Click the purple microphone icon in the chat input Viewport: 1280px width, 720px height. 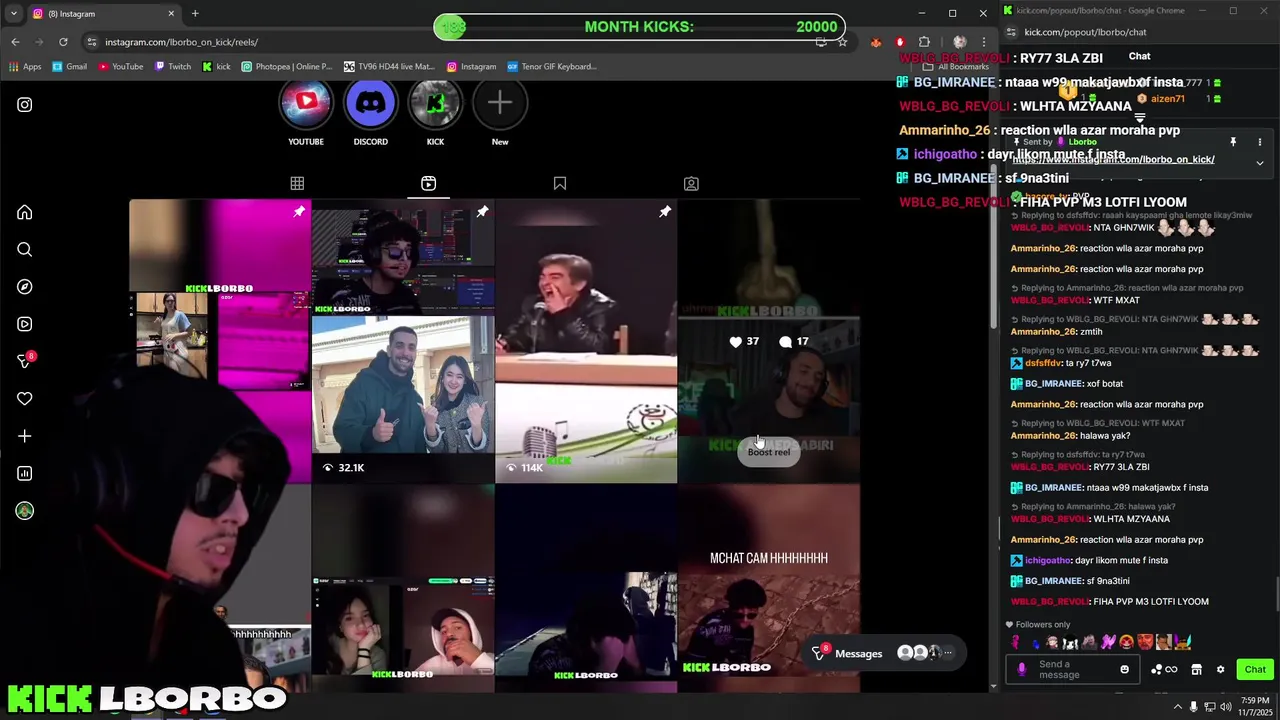pyautogui.click(x=1021, y=670)
